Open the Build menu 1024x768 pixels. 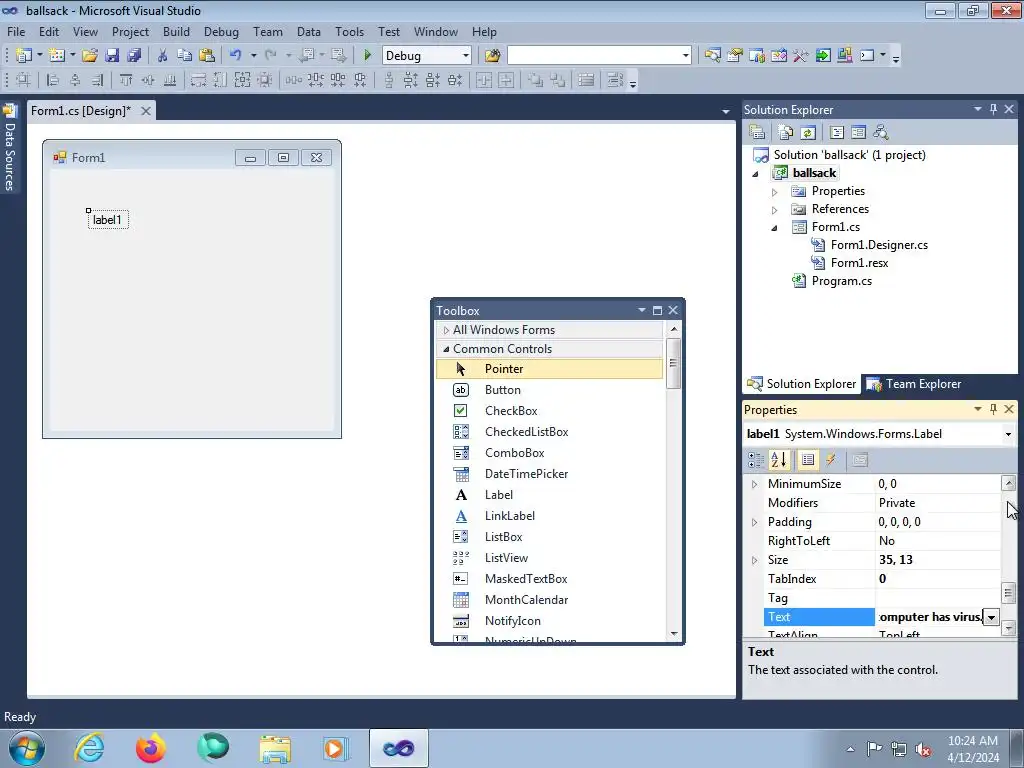[176, 31]
